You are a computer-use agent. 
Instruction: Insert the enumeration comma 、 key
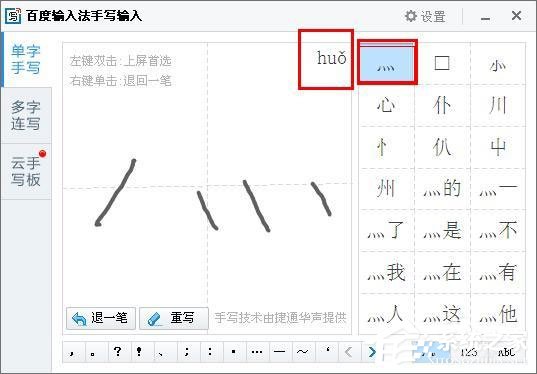pos(165,352)
